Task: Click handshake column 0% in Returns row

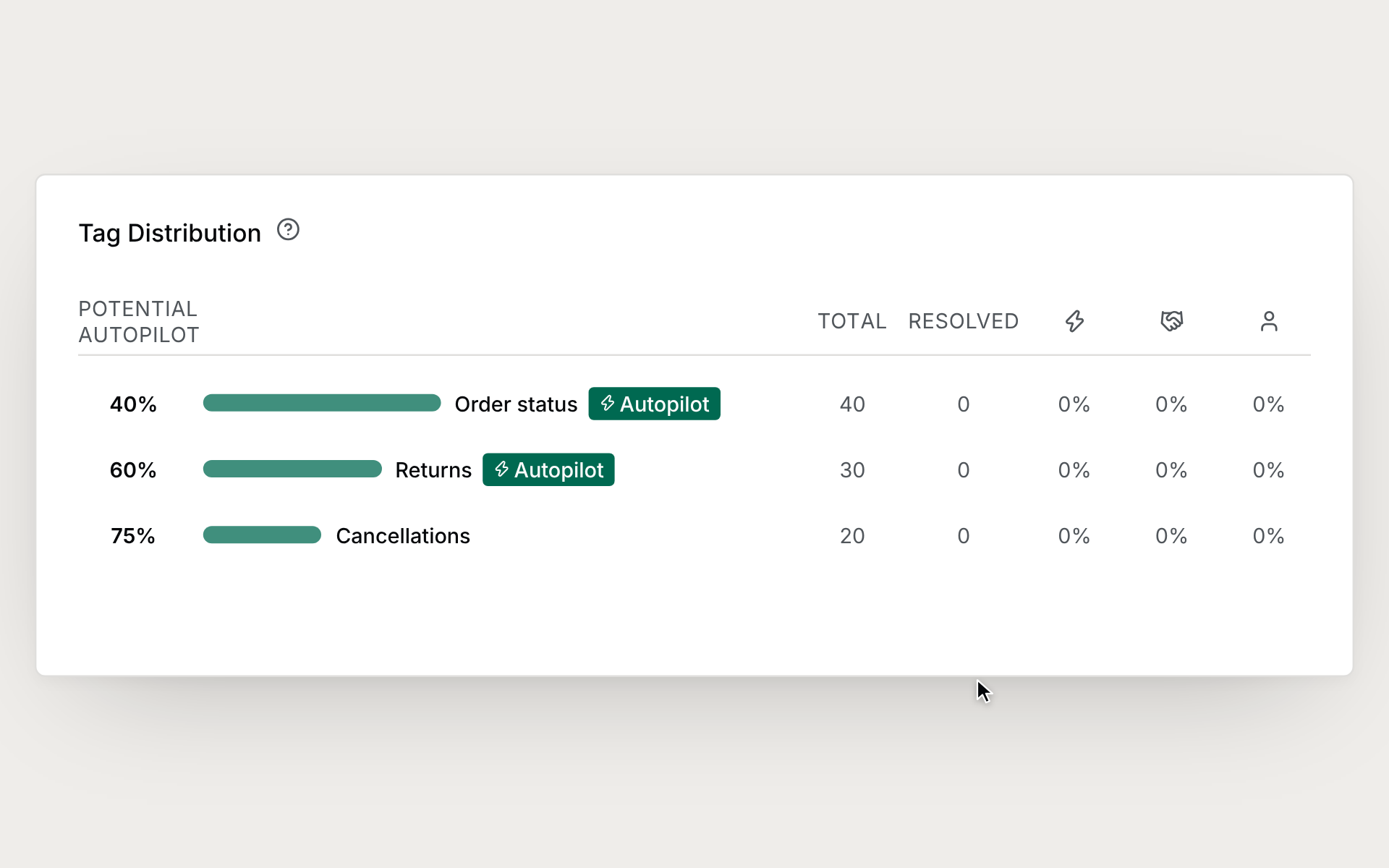Action: (x=1171, y=470)
